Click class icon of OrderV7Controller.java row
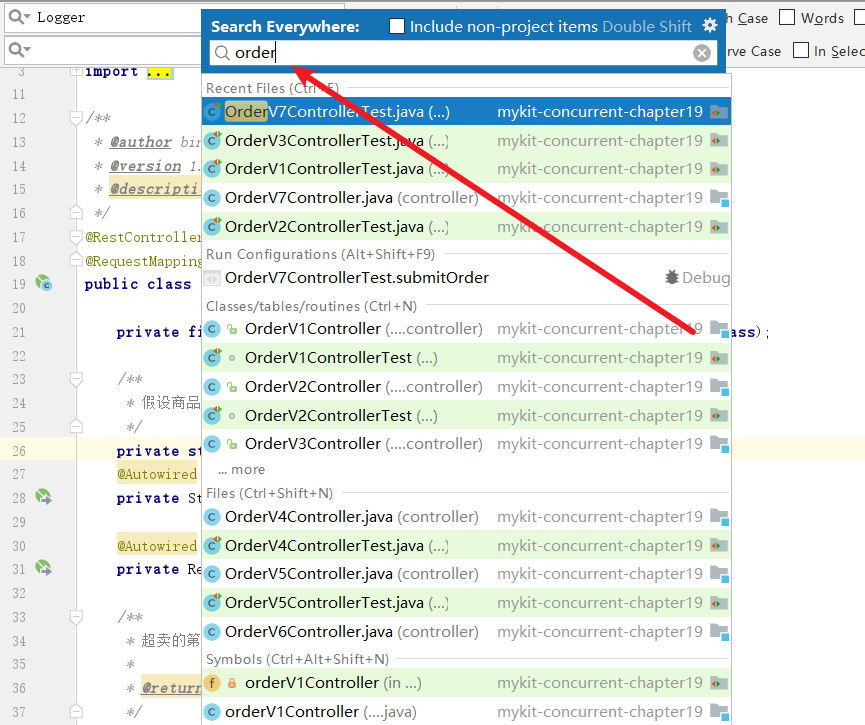Screen dimensions: 865x725 (x=212, y=198)
